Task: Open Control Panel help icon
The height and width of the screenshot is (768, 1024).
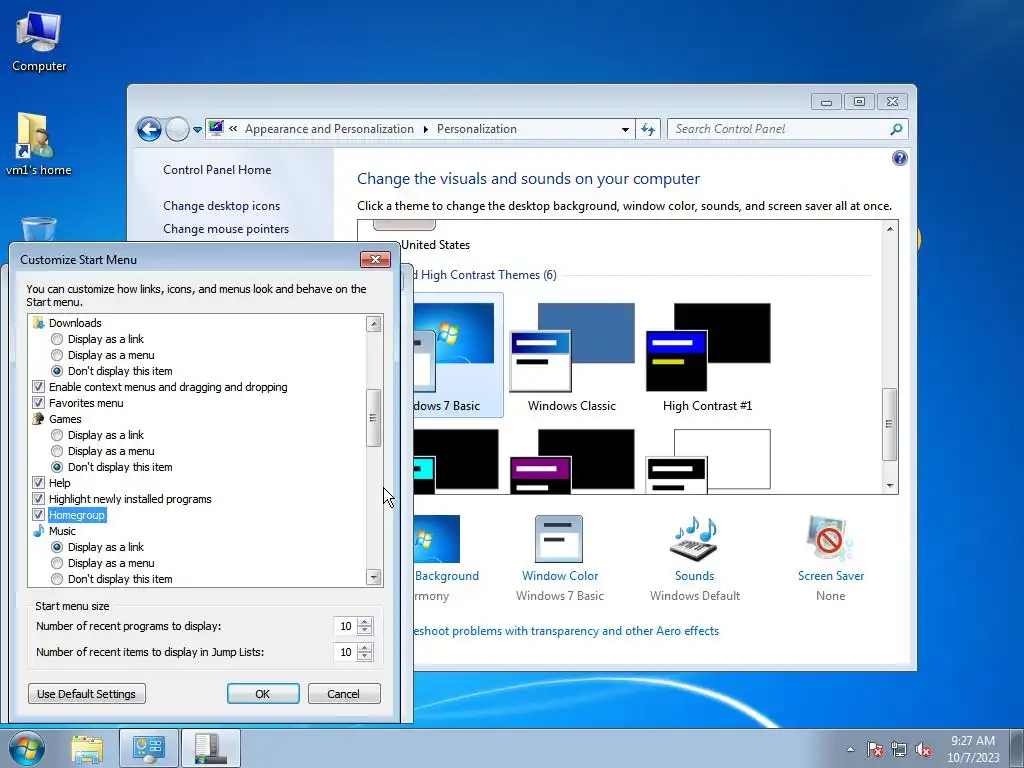Action: (x=899, y=158)
